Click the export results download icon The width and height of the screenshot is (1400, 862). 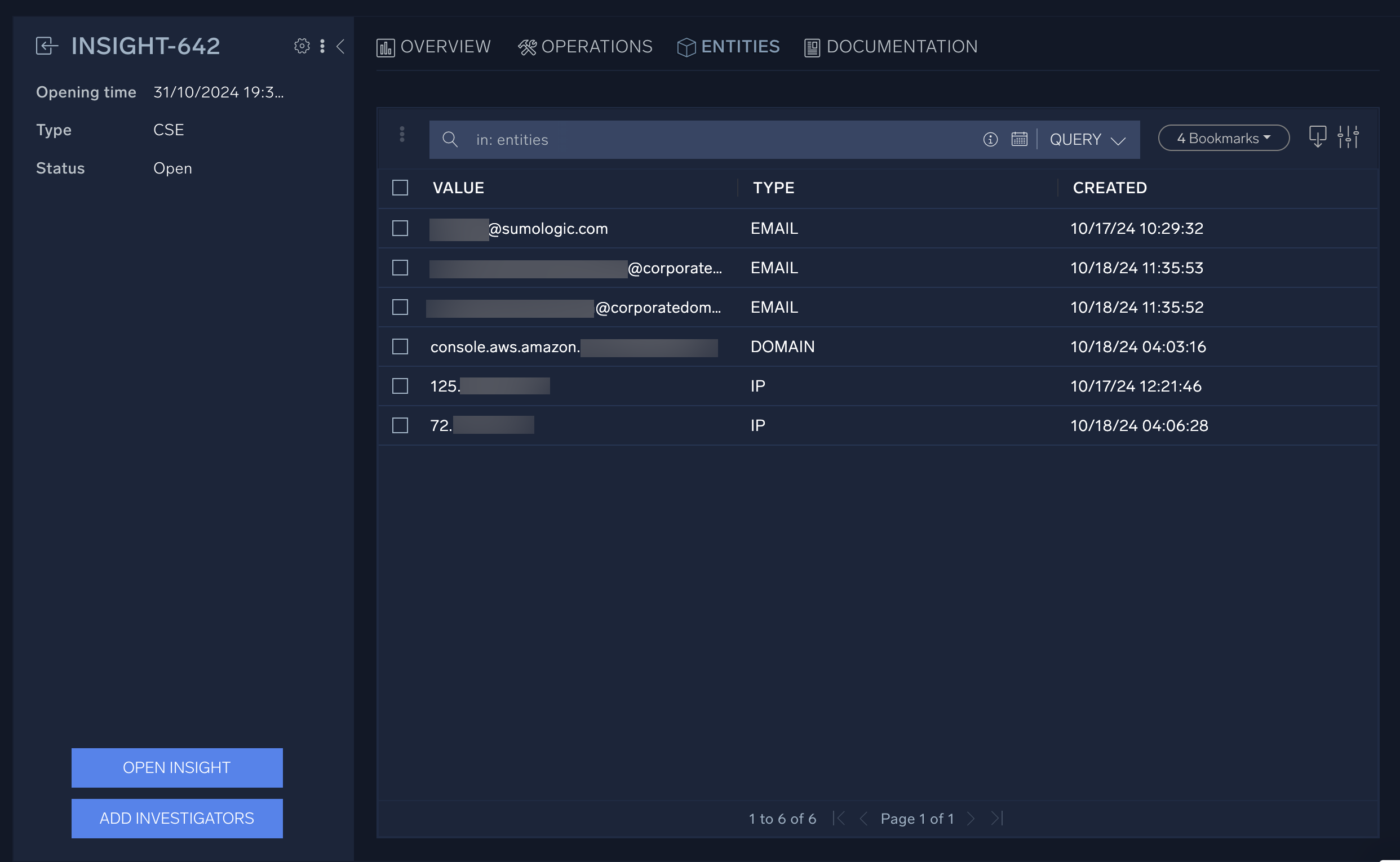click(x=1318, y=137)
